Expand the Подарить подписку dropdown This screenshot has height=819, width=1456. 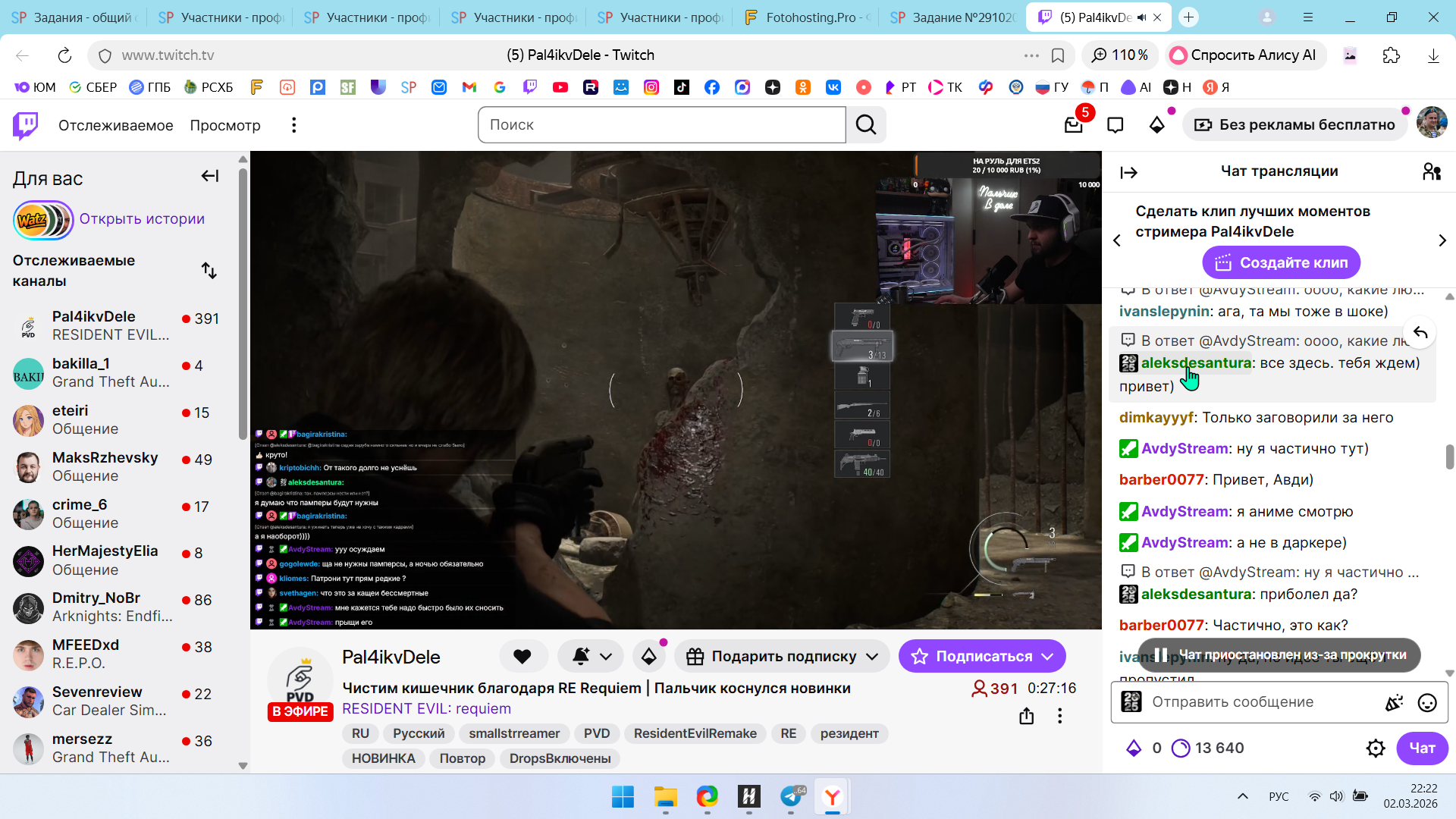tap(872, 657)
